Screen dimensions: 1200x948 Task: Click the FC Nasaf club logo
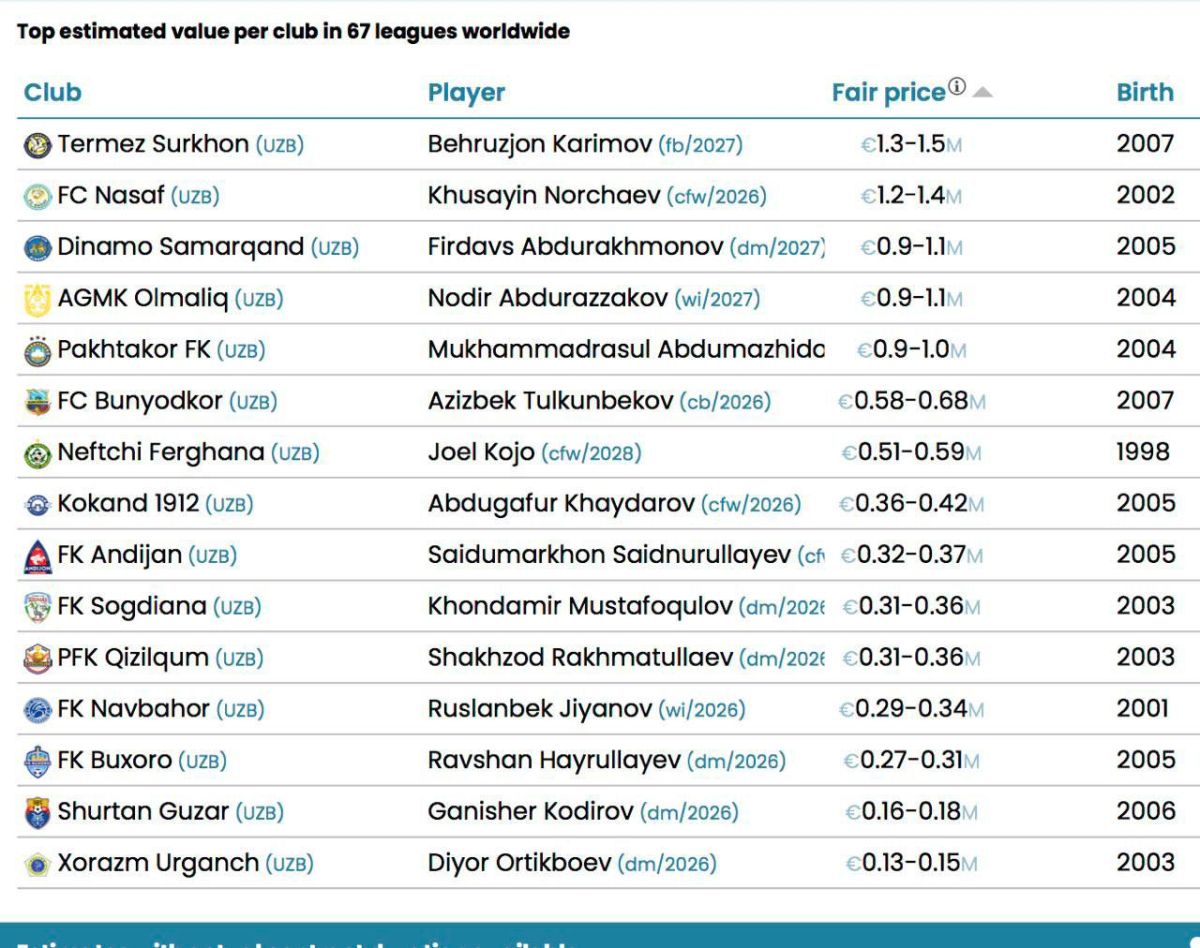37,197
